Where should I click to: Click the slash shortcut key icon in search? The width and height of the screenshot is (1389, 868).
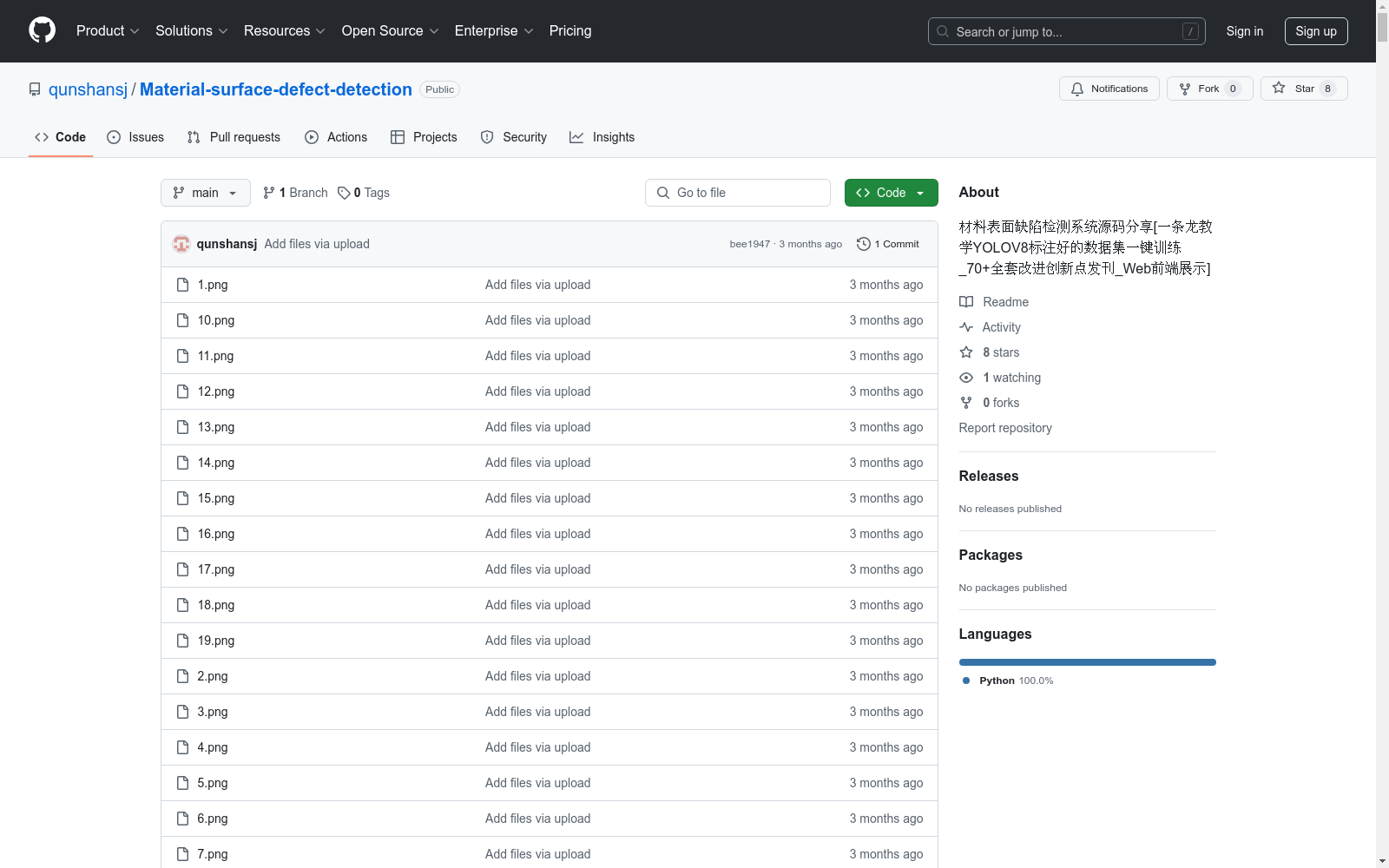[x=1190, y=31]
